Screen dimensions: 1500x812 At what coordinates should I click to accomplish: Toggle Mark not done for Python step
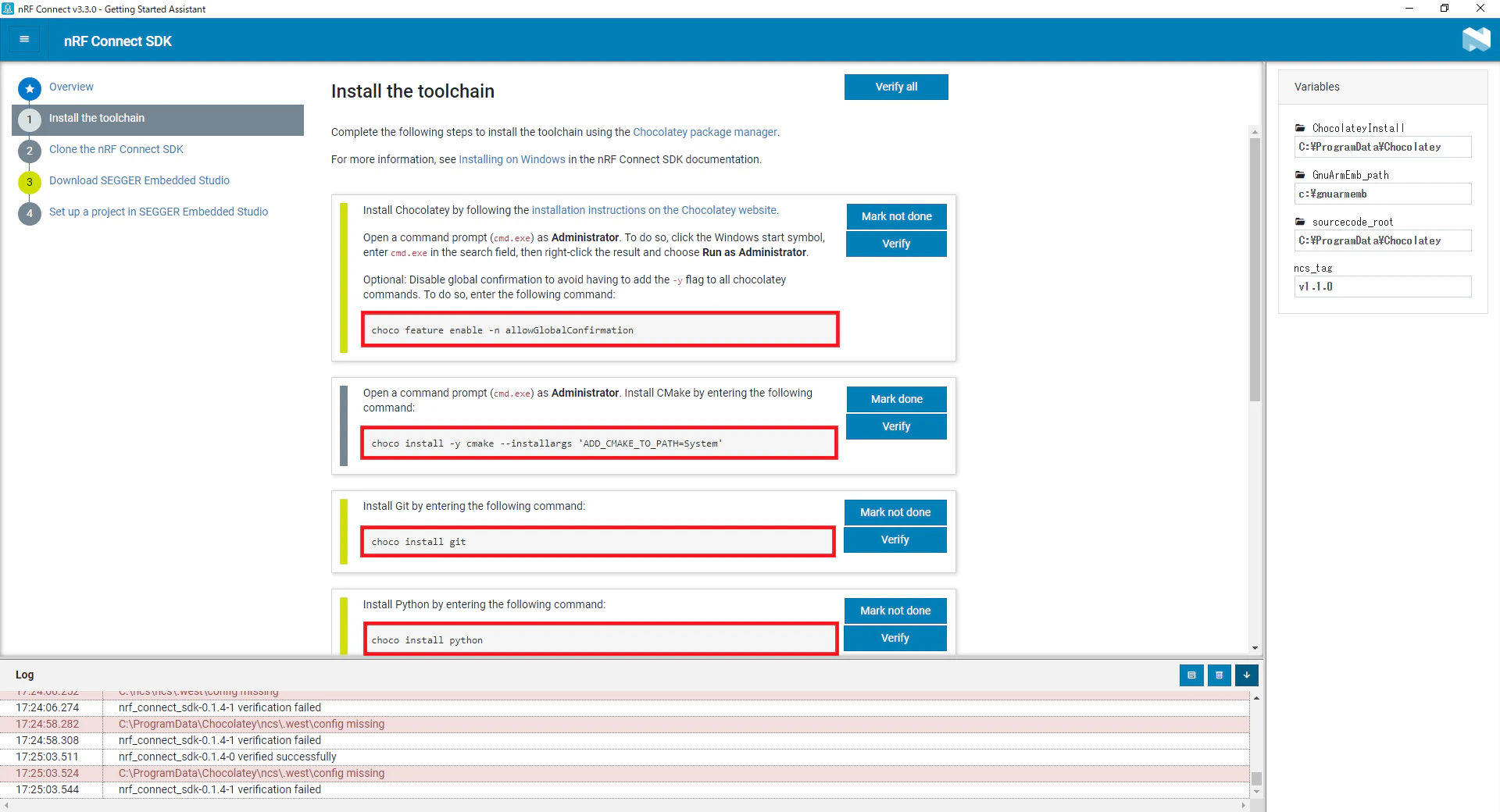895,611
